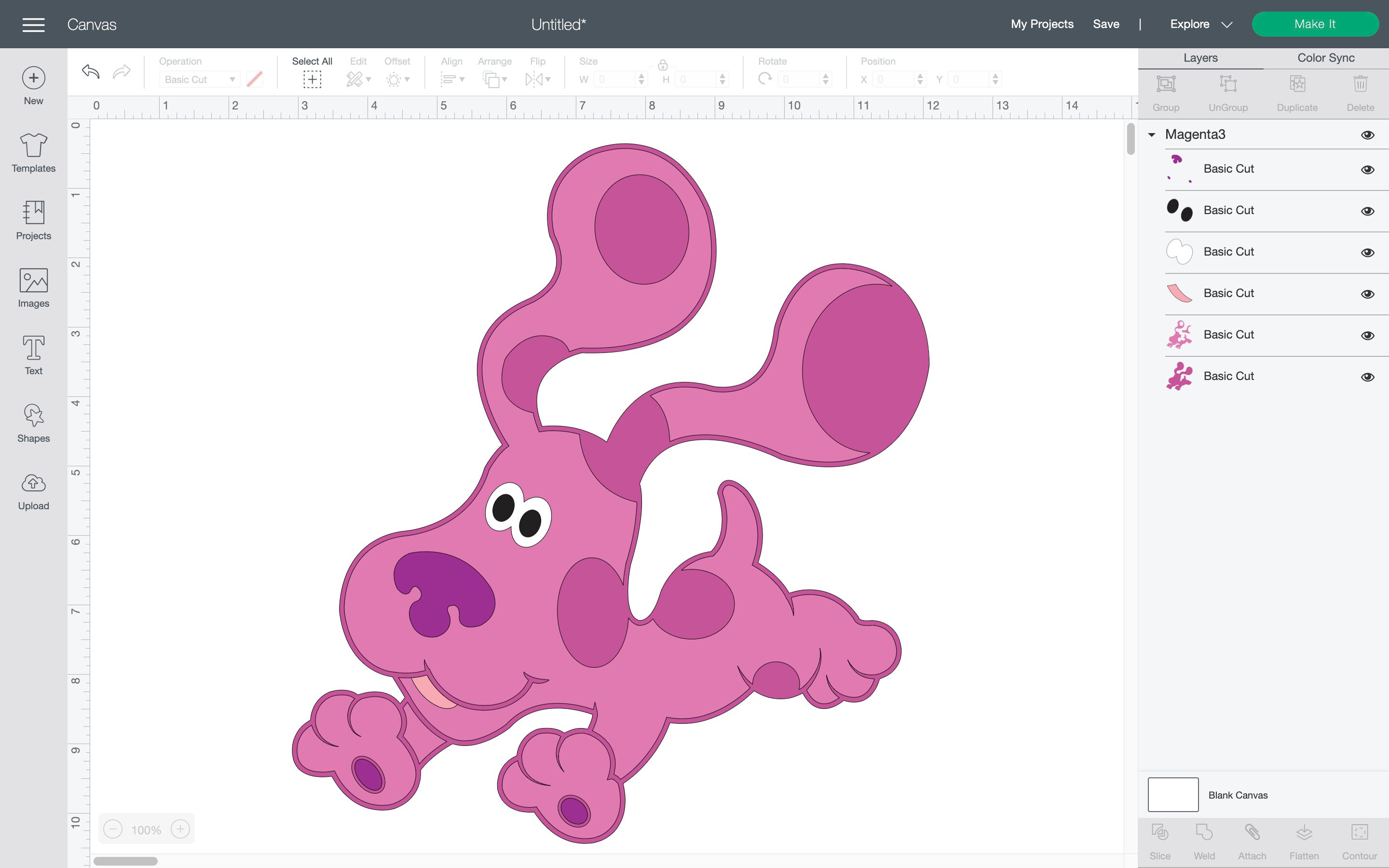Open the hamburger menu

(x=33, y=25)
